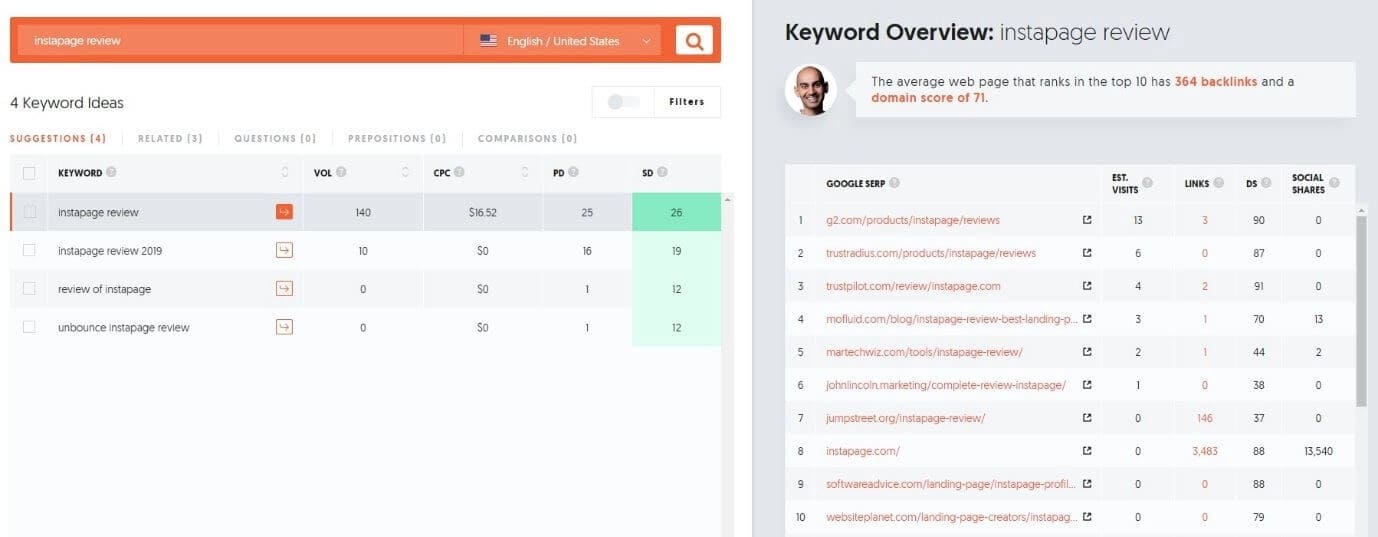Viewport: 1378px width, 537px height.
Task: Click external-link icon for jumpstreet.org result
Action: (1087, 418)
